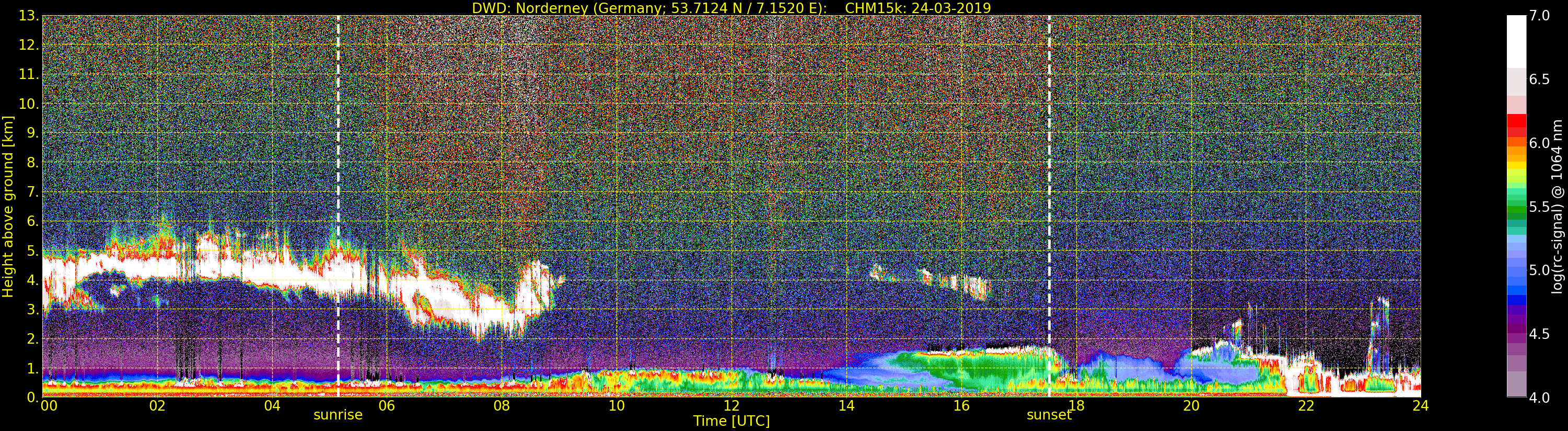Screen dimensions: 1568x431
Task: Click the '12' time axis tick label
Action: pyautogui.click(x=731, y=406)
